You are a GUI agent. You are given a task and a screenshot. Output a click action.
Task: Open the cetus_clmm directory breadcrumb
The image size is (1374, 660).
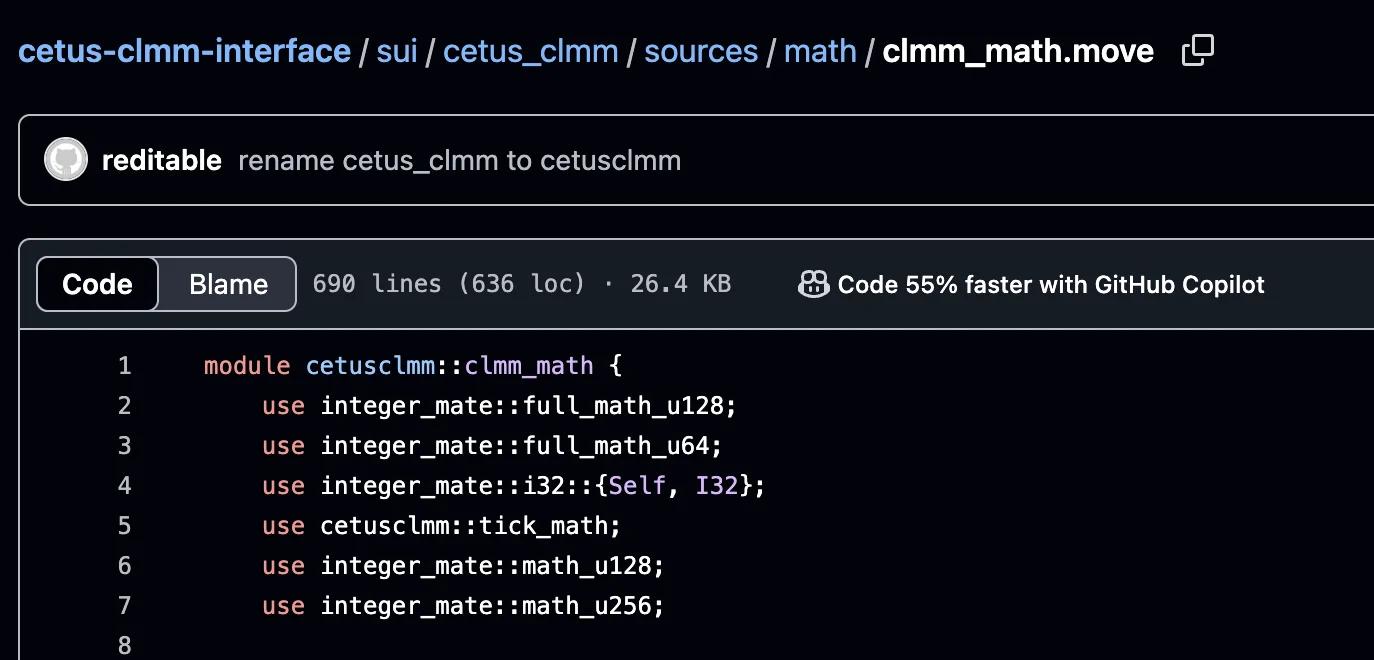530,51
